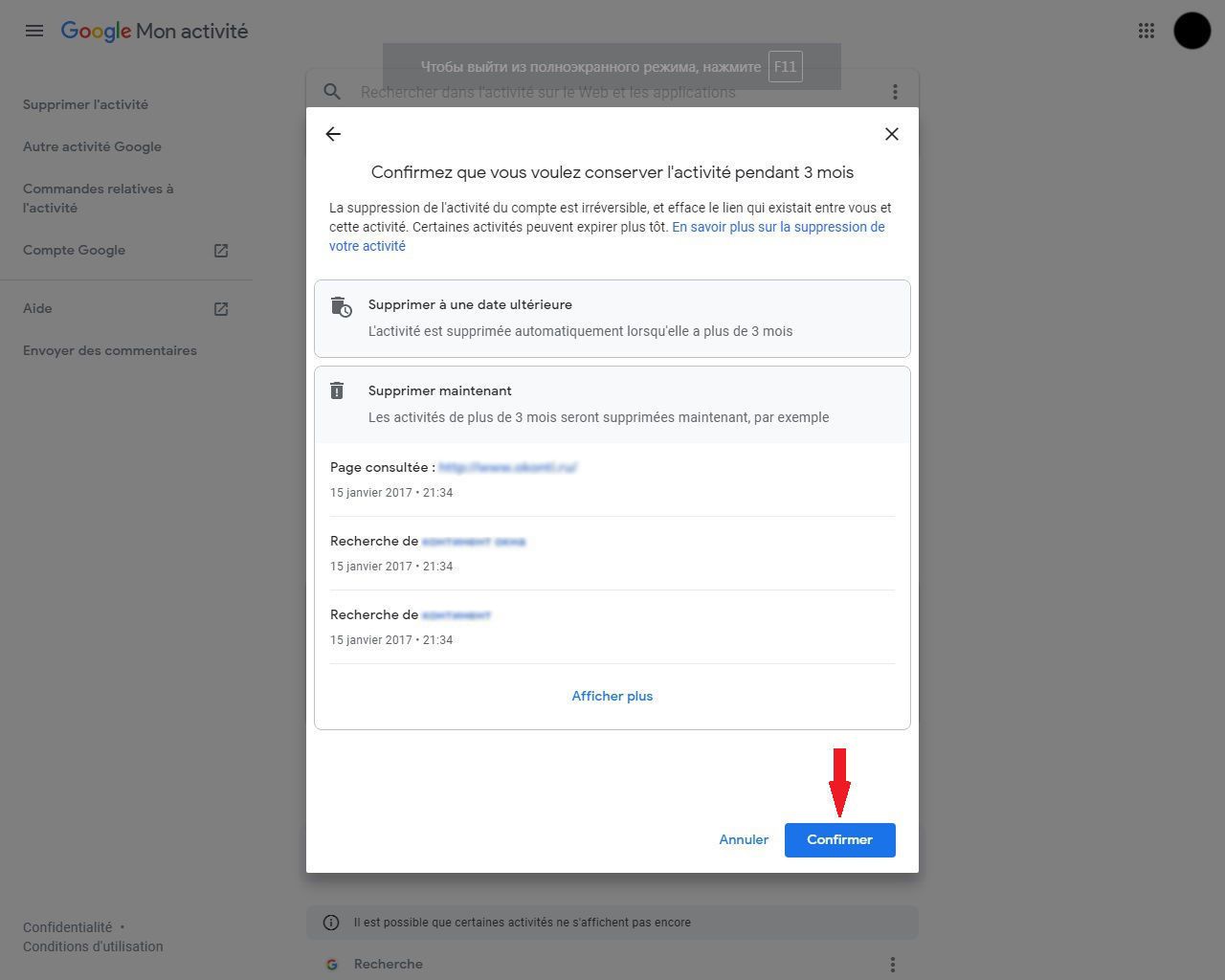Click the search magnifier icon
The height and width of the screenshot is (980, 1225).
(332, 92)
